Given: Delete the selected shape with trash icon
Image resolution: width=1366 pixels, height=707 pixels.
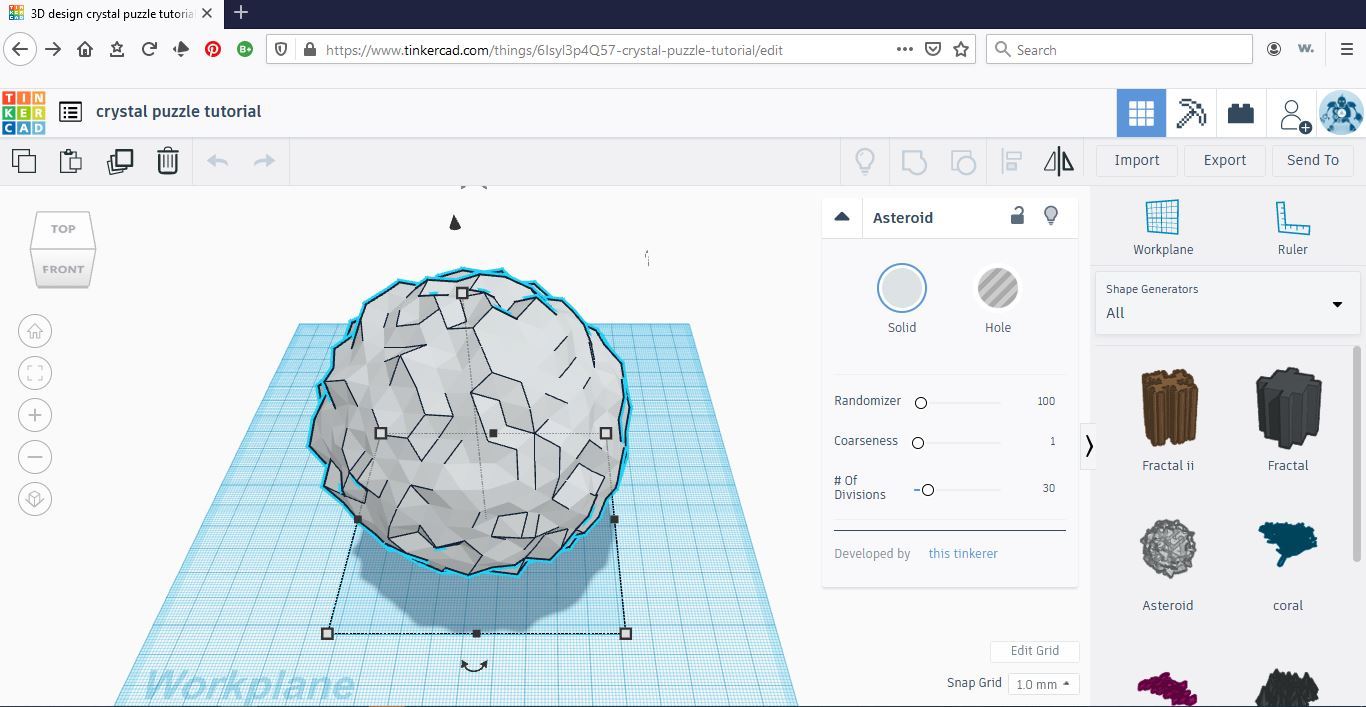Looking at the screenshot, I should pos(168,161).
